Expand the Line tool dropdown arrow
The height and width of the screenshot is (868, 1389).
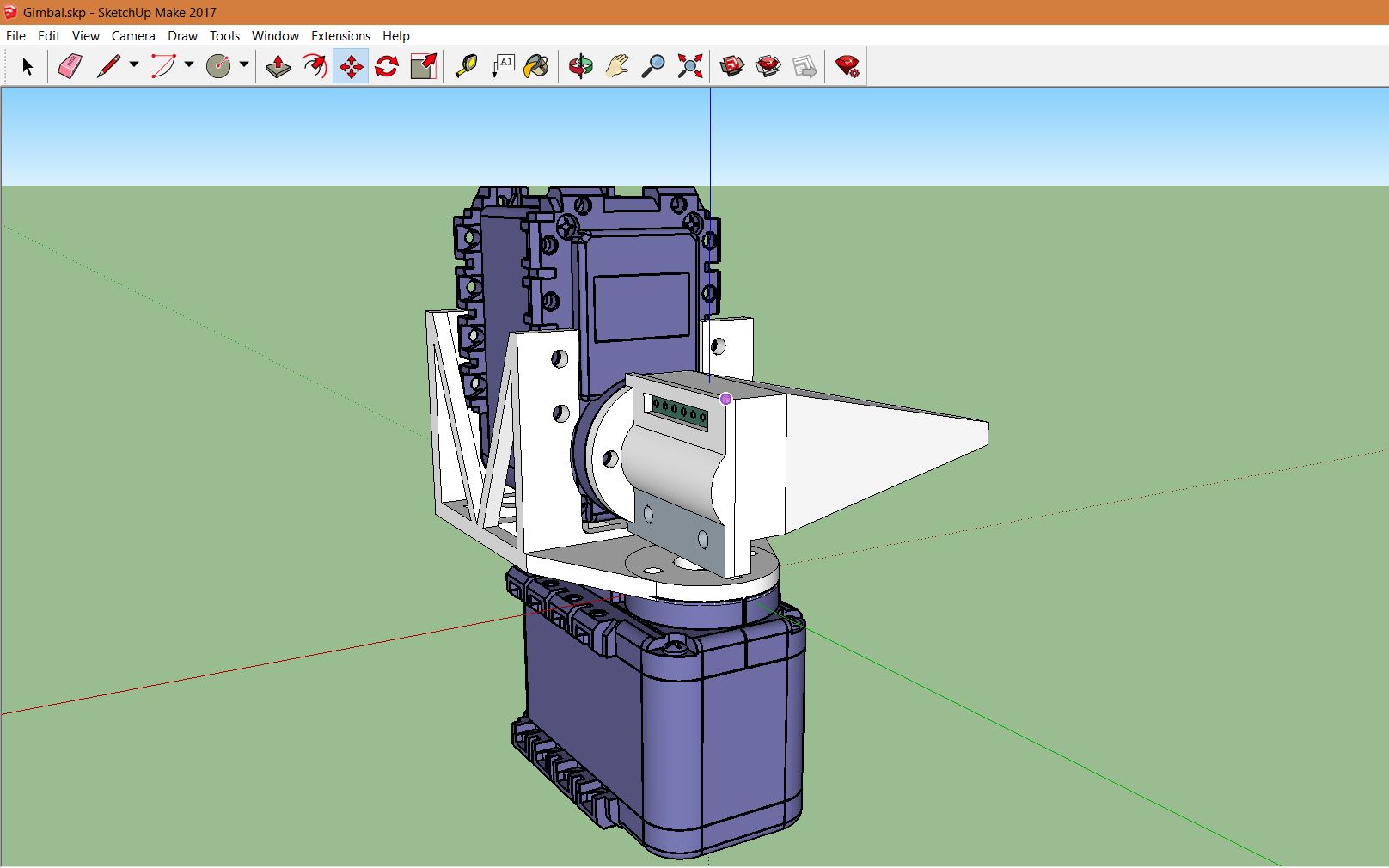coord(134,64)
